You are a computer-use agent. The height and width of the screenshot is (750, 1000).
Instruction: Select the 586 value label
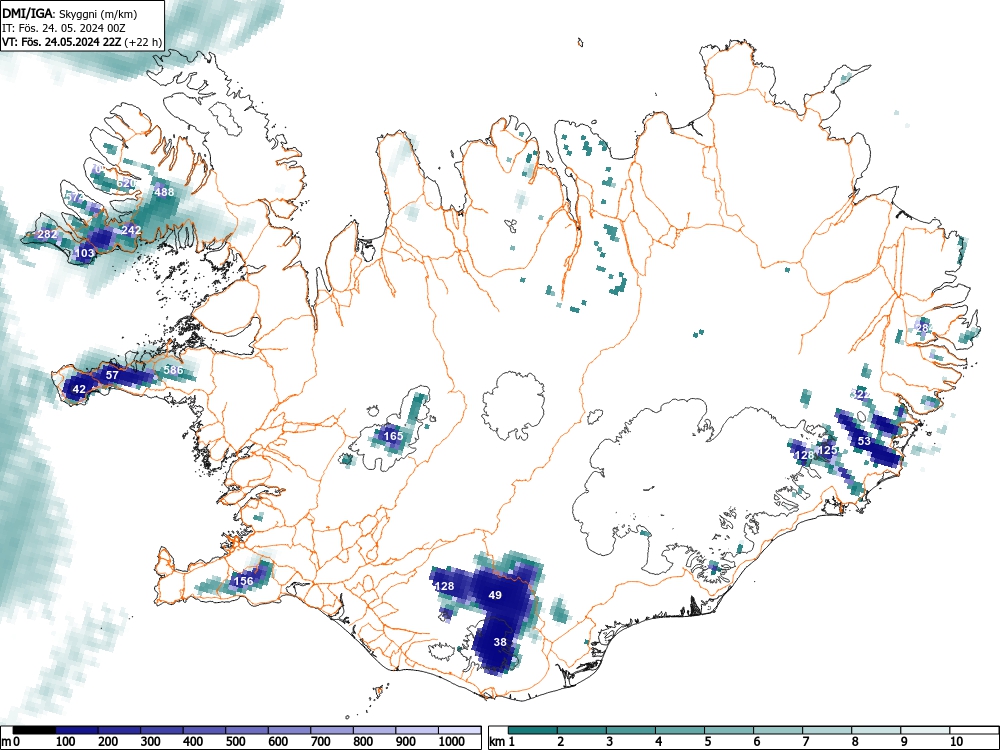tap(173, 370)
